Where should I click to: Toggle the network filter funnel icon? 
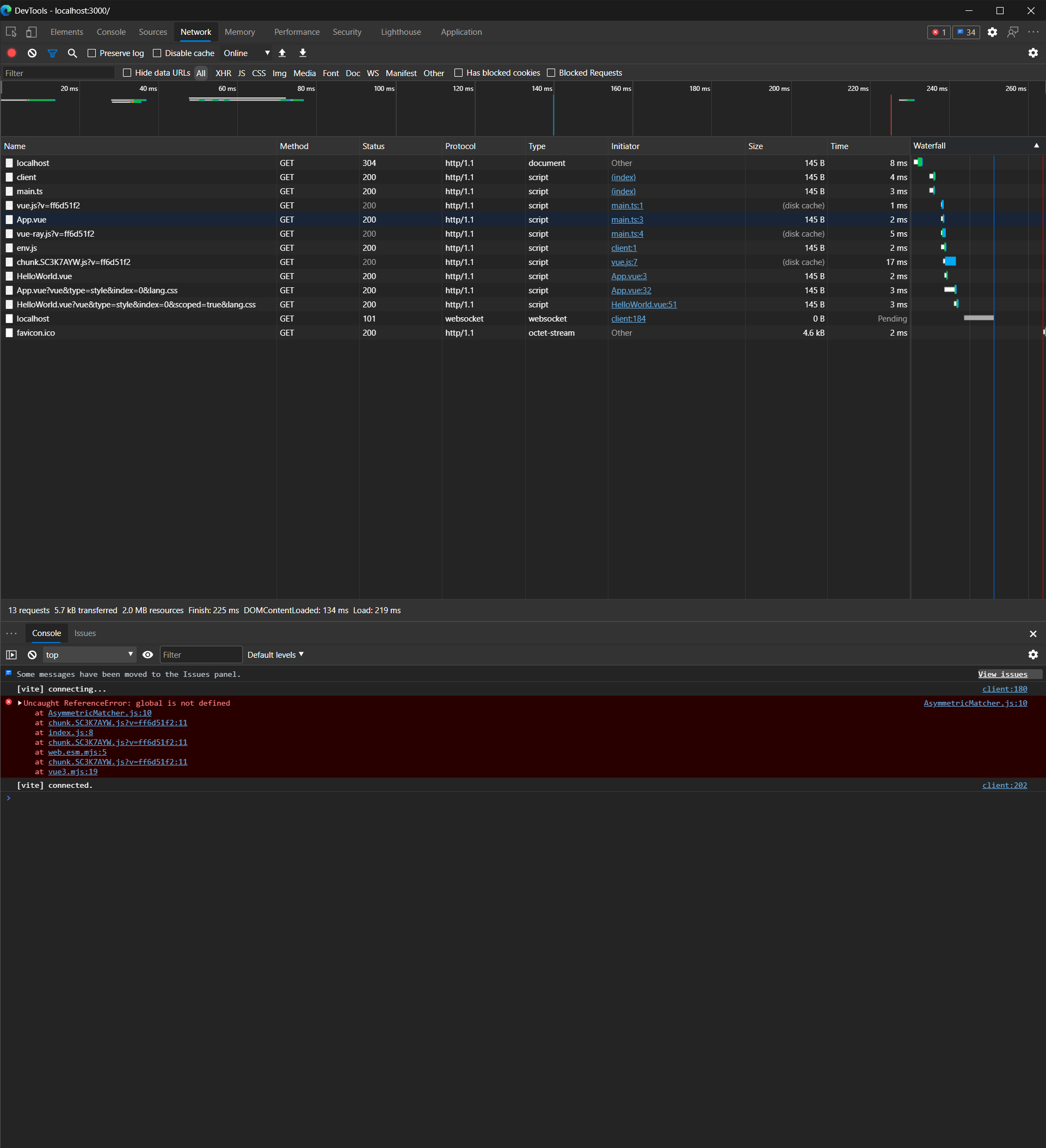52,53
